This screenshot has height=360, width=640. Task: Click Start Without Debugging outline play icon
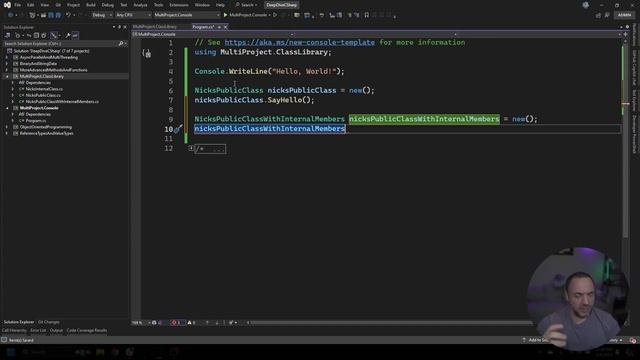tap(275, 15)
